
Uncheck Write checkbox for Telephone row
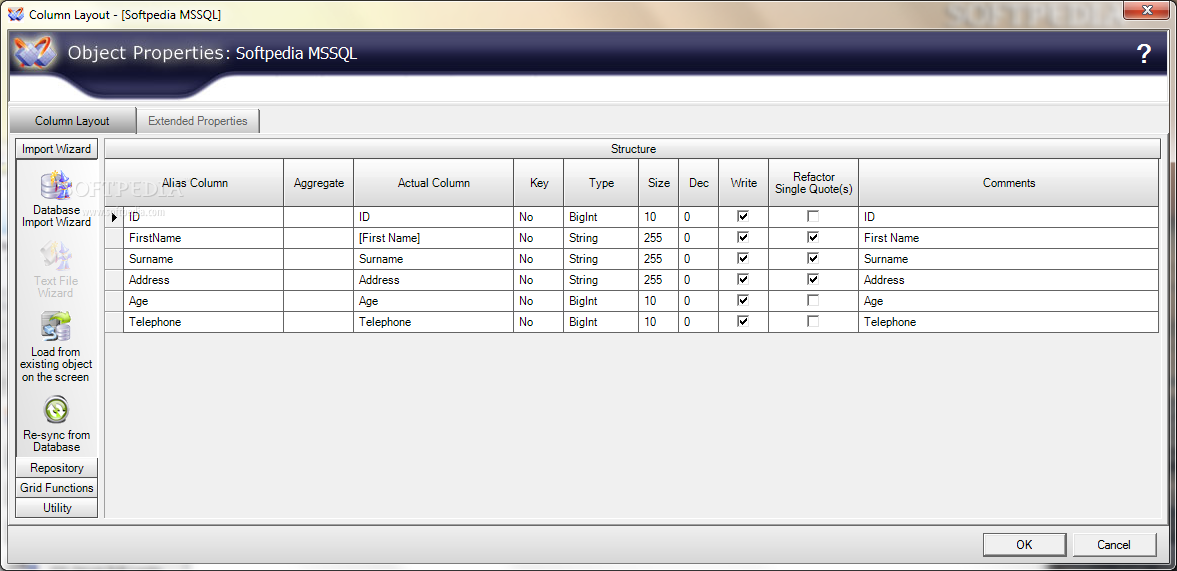click(x=743, y=321)
